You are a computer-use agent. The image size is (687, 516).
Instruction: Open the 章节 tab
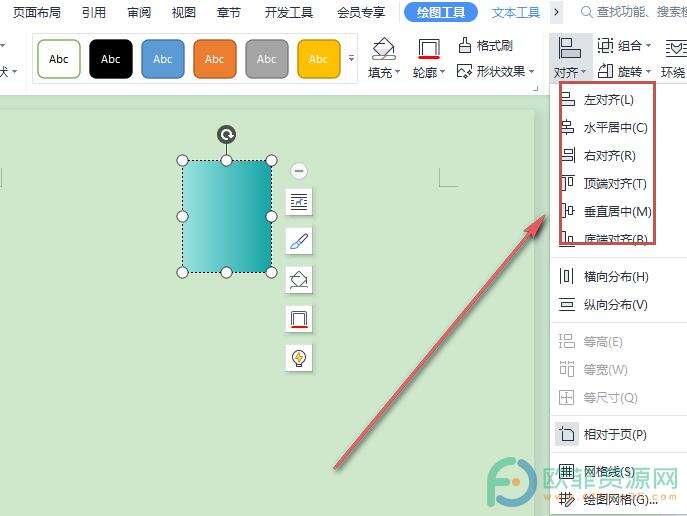(x=229, y=12)
